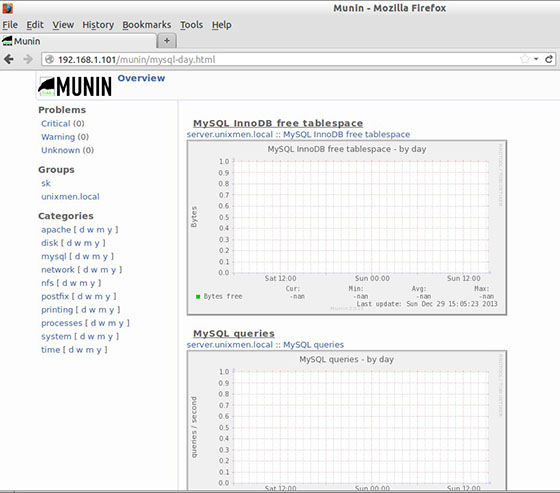
Task: Click MySQL InnoDB free tablespace breadcrumb link
Action: click(346, 134)
